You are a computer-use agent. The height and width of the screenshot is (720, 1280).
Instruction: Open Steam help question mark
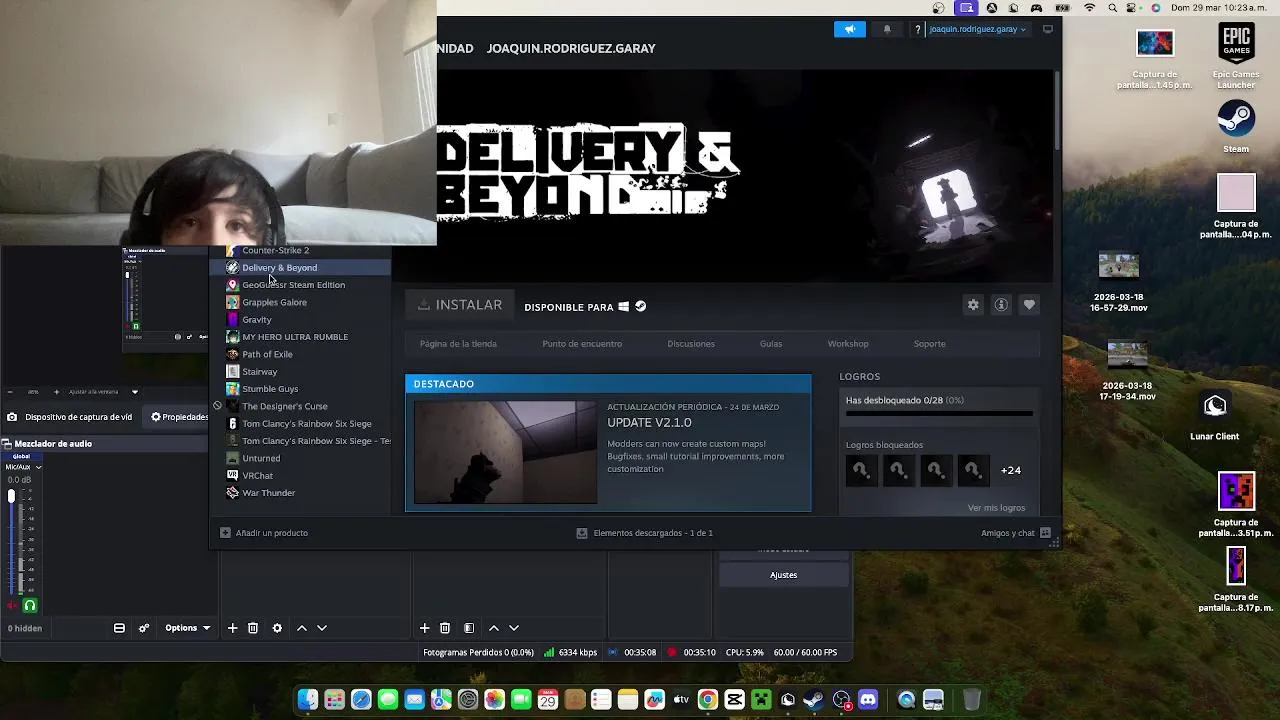click(917, 30)
